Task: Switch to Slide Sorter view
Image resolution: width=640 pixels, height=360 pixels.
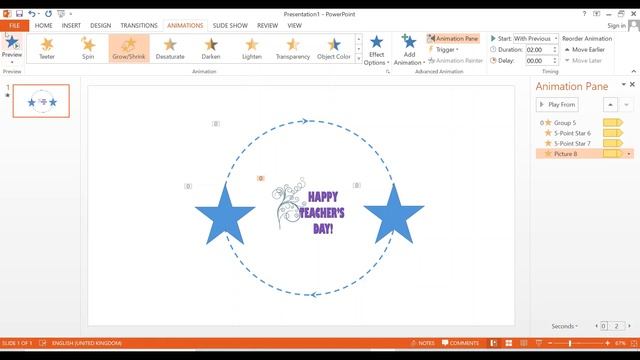Action: coord(509,343)
